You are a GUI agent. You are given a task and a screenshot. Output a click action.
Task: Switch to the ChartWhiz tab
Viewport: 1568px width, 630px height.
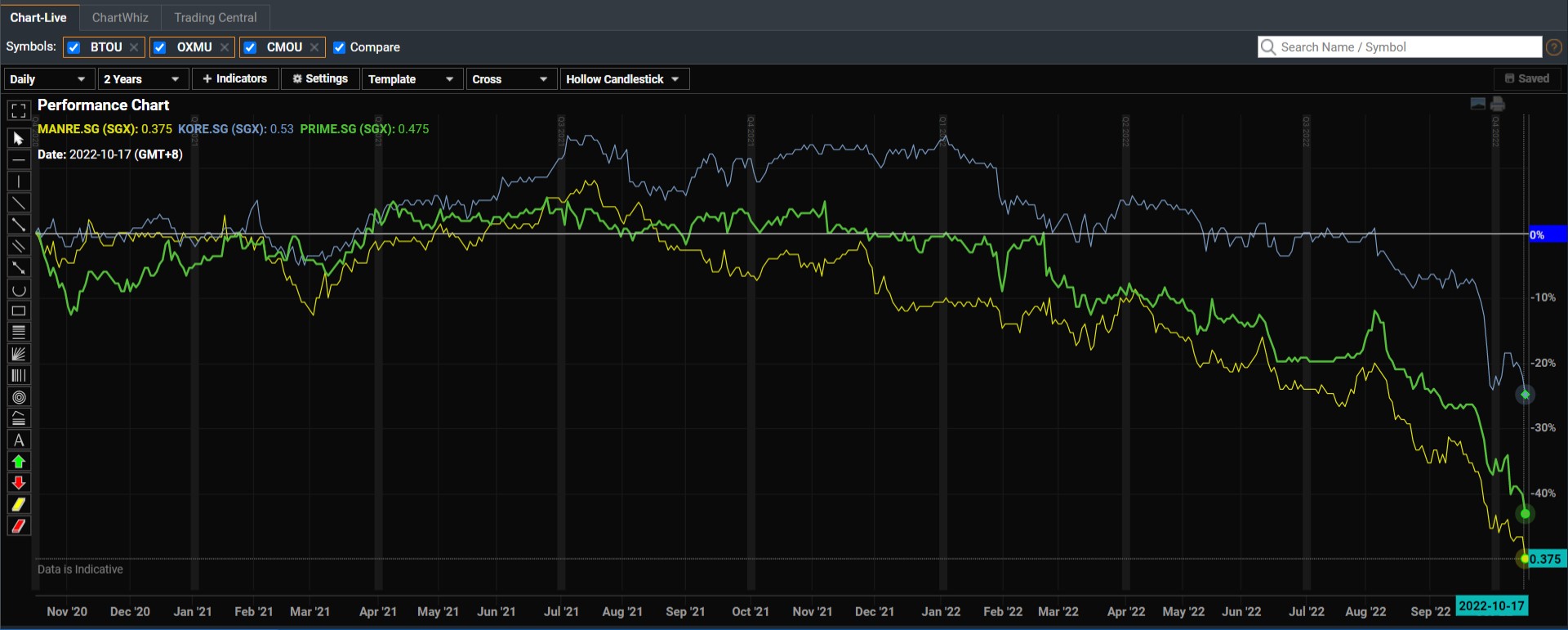(x=120, y=17)
